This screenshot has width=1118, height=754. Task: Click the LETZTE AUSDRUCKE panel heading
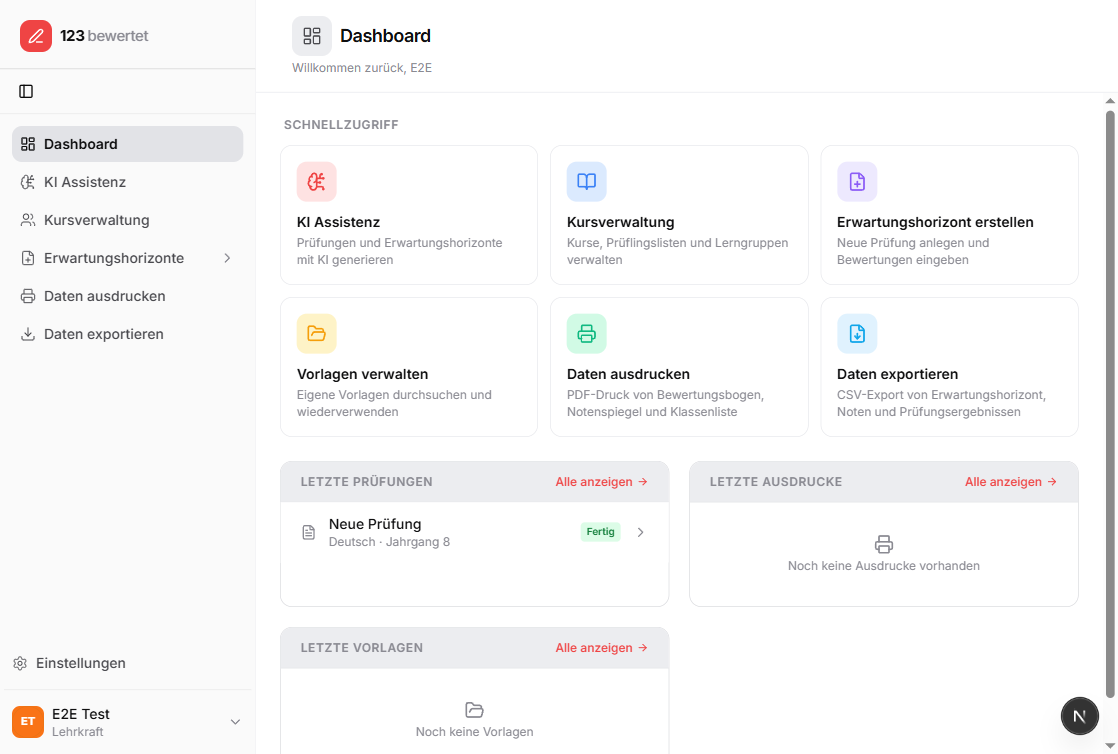point(776,482)
